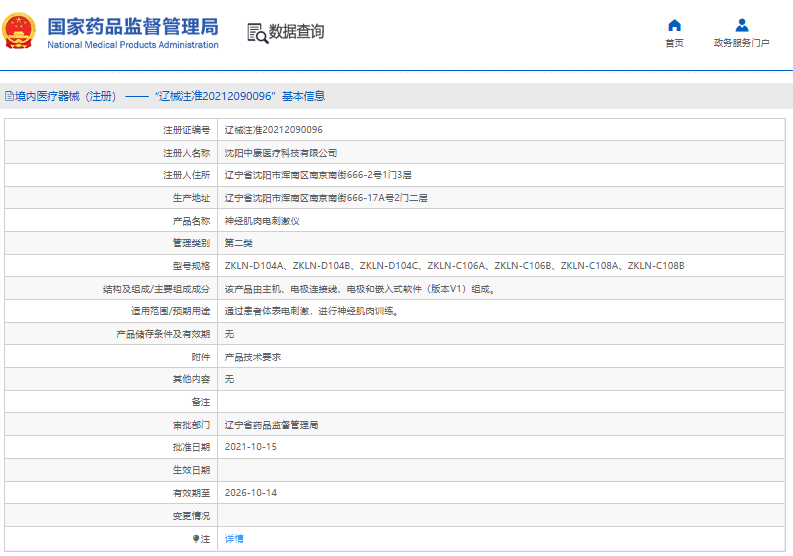Select text 通过患者体表电刺激 intended use
The height and width of the screenshot is (556, 793).
coord(312,311)
